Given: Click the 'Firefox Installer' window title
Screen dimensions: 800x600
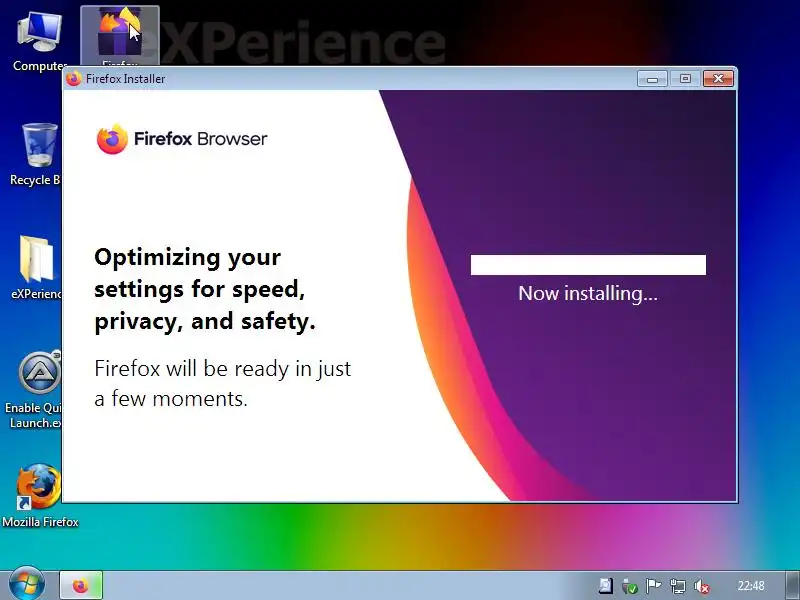Looking at the screenshot, I should click(x=126, y=79).
